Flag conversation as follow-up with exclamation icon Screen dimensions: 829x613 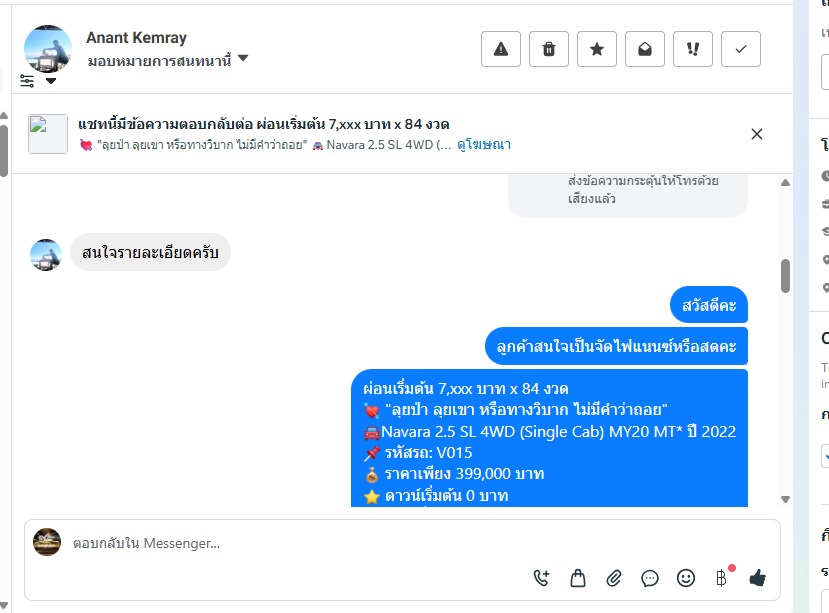point(693,49)
